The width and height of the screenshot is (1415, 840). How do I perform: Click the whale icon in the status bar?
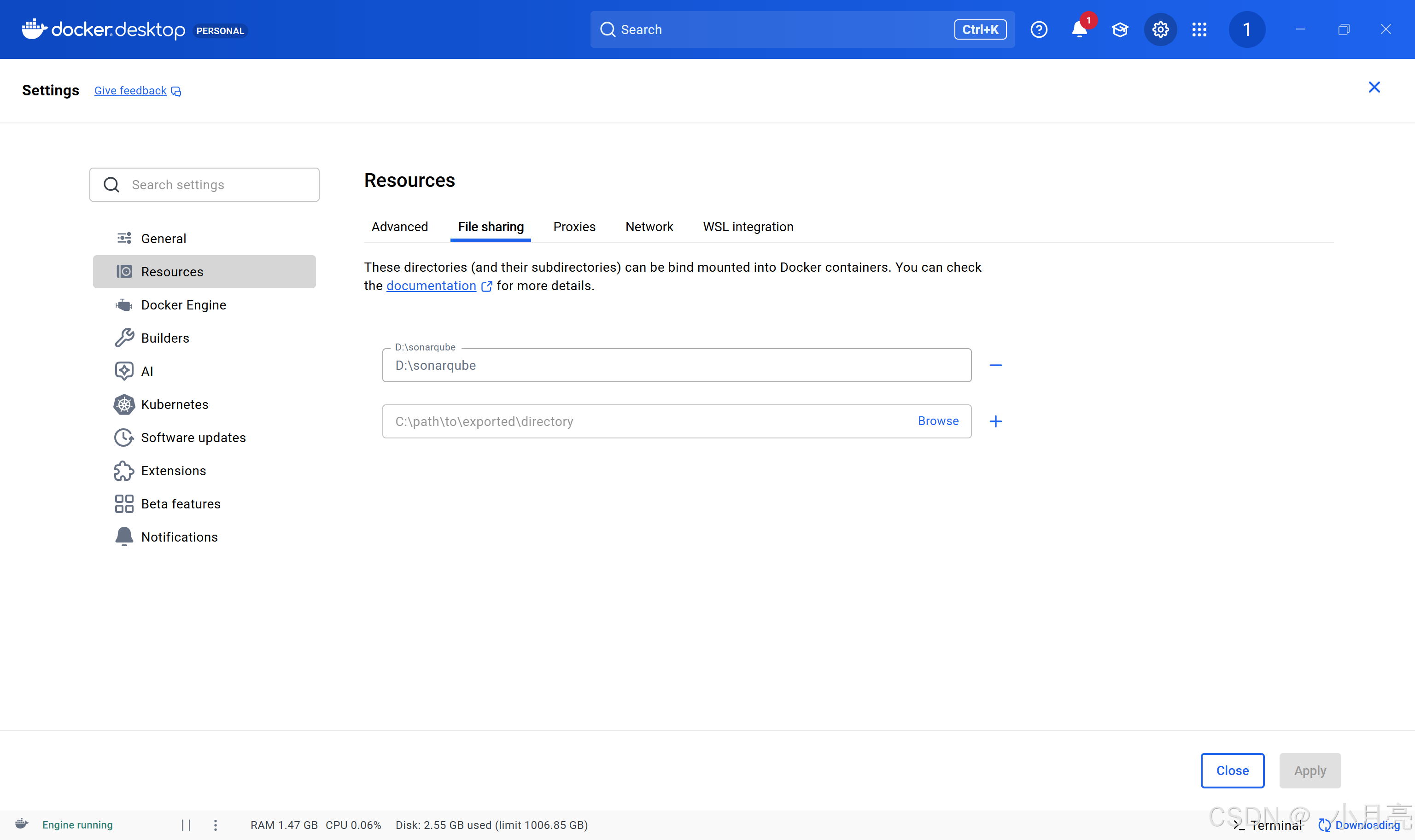(22, 823)
